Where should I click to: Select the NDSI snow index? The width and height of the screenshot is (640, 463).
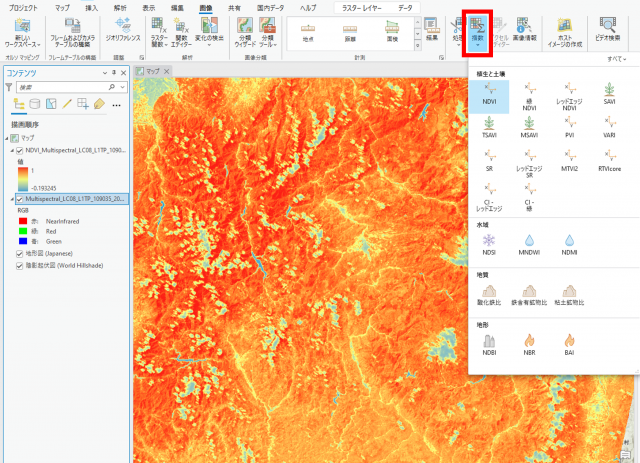[x=489, y=245]
